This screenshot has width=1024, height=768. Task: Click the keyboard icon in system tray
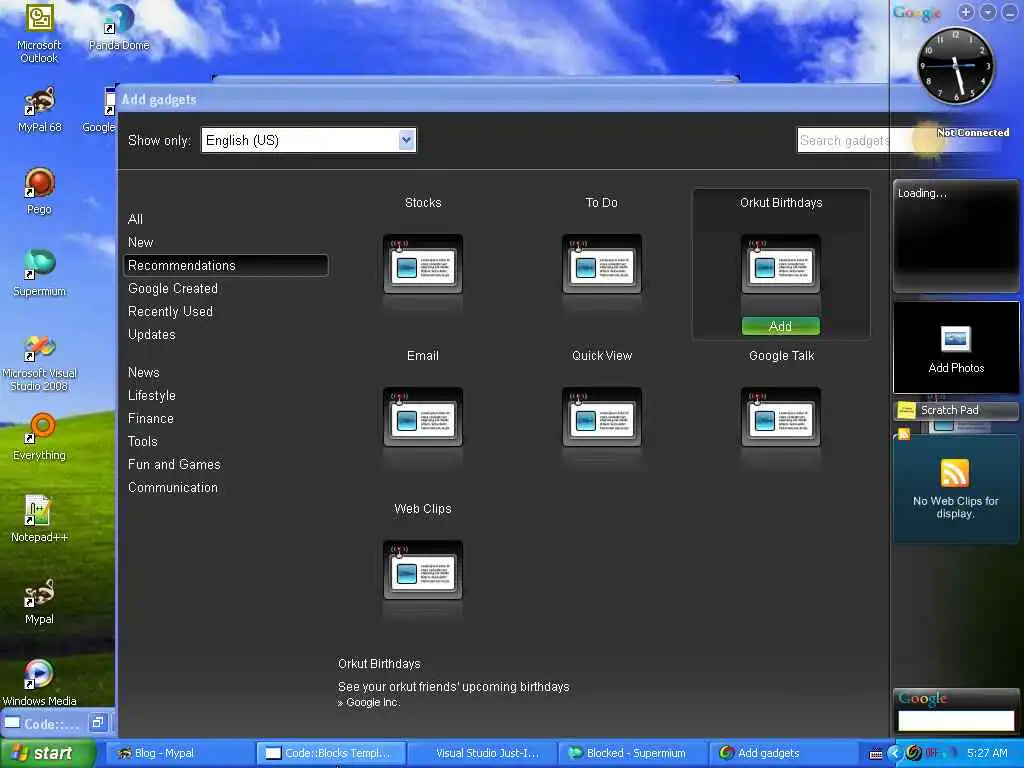[x=876, y=754]
